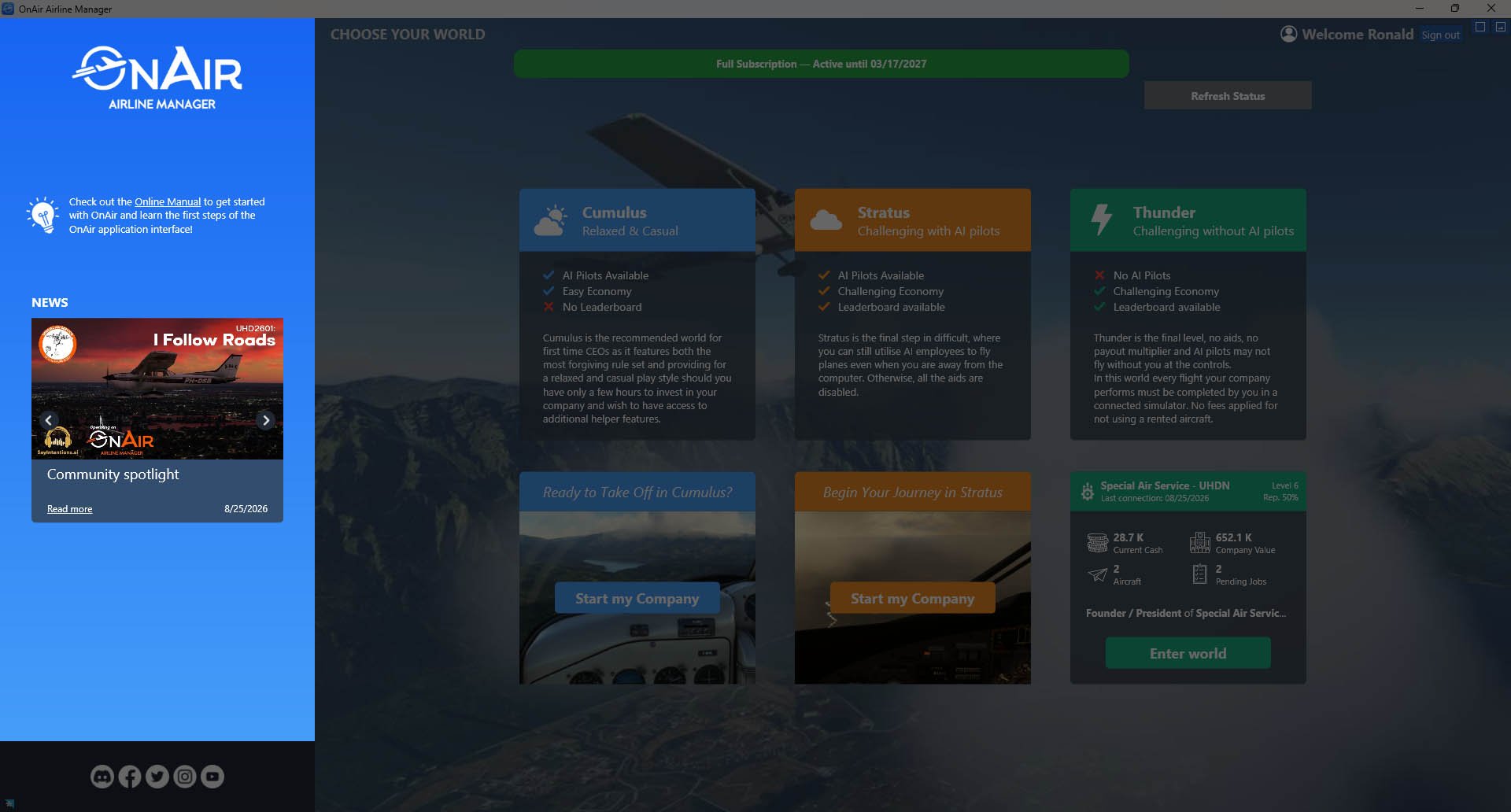The width and height of the screenshot is (1511, 812).
Task: Click the news date 8/25/2026
Action: [246, 509]
